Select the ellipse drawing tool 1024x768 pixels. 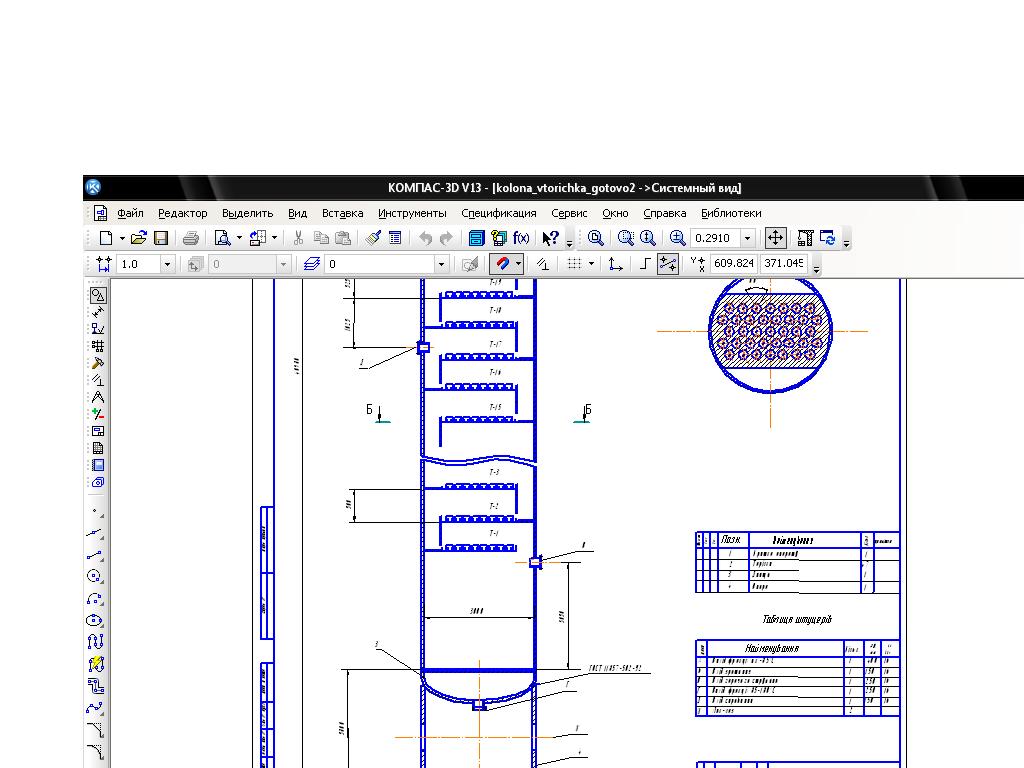(95, 620)
